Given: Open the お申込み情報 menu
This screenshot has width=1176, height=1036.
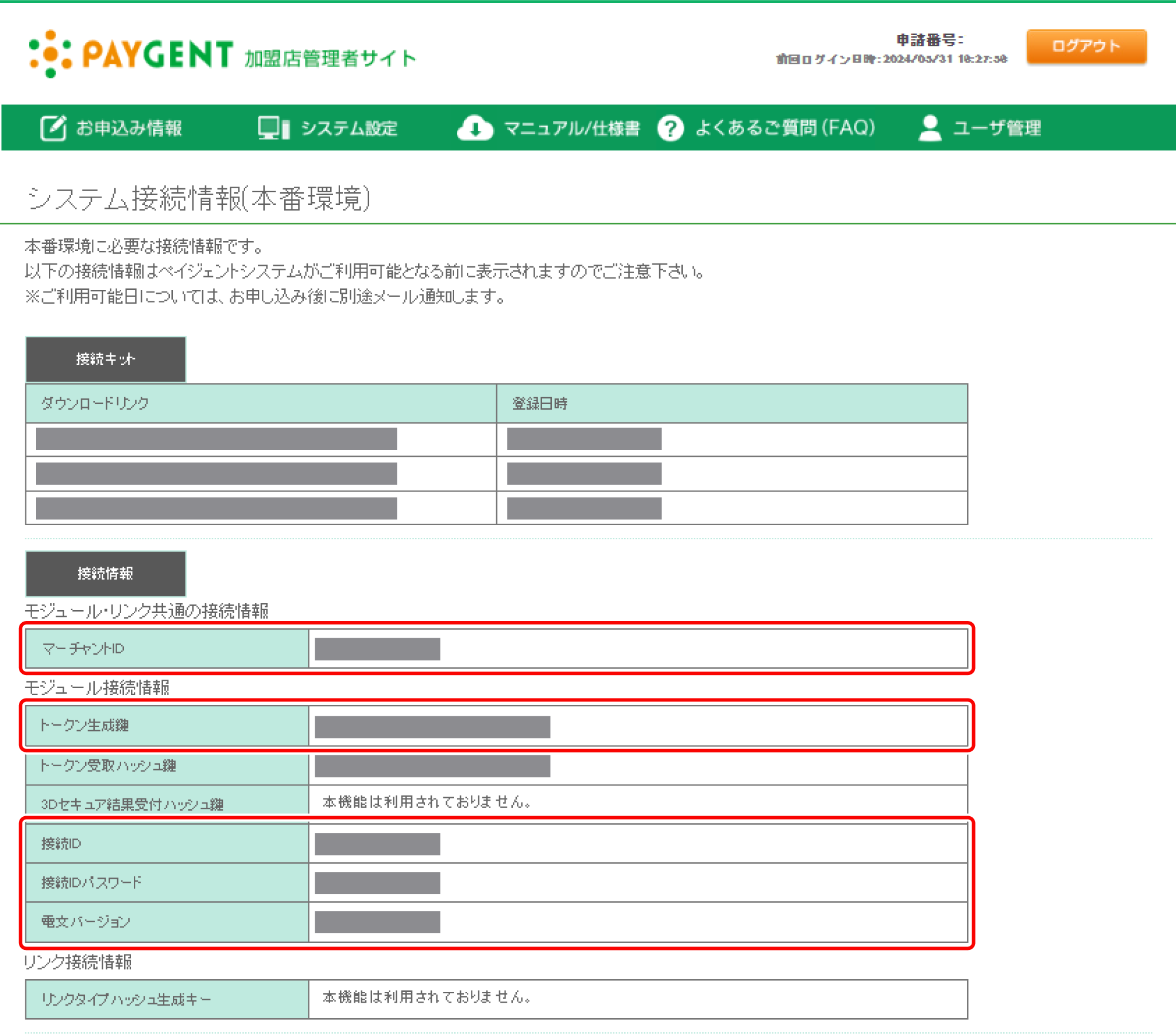Looking at the screenshot, I should click(129, 127).
